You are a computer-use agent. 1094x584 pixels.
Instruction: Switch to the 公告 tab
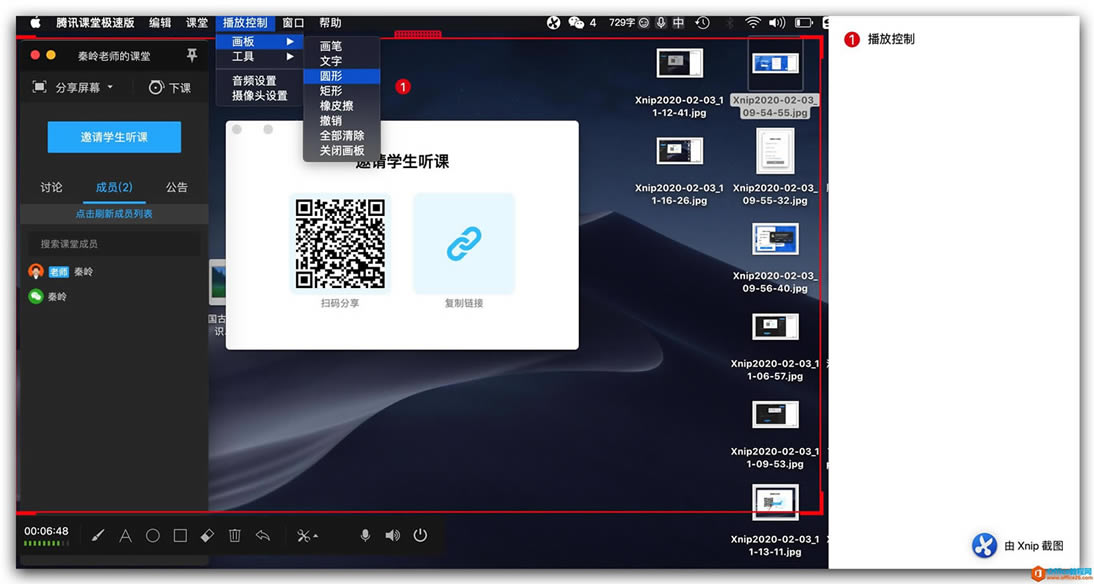coord(177,187)
